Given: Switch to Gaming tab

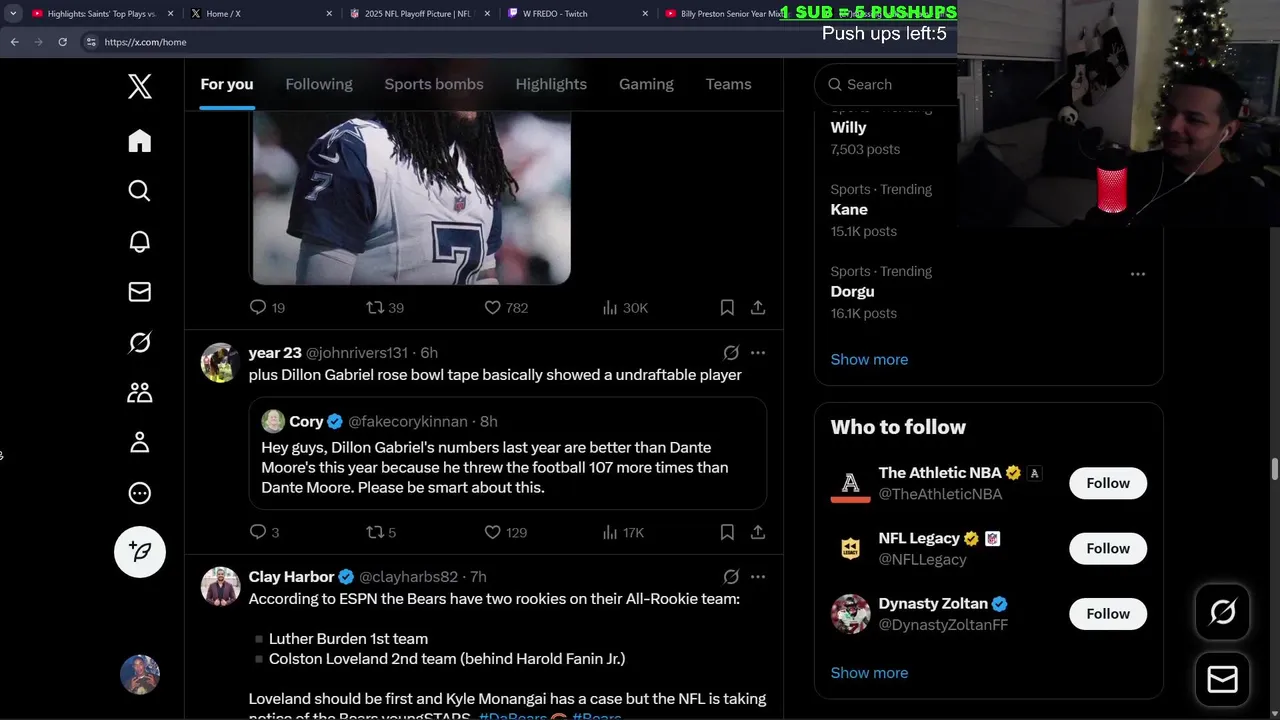Looking at the screenshot, I should (646, 84).
